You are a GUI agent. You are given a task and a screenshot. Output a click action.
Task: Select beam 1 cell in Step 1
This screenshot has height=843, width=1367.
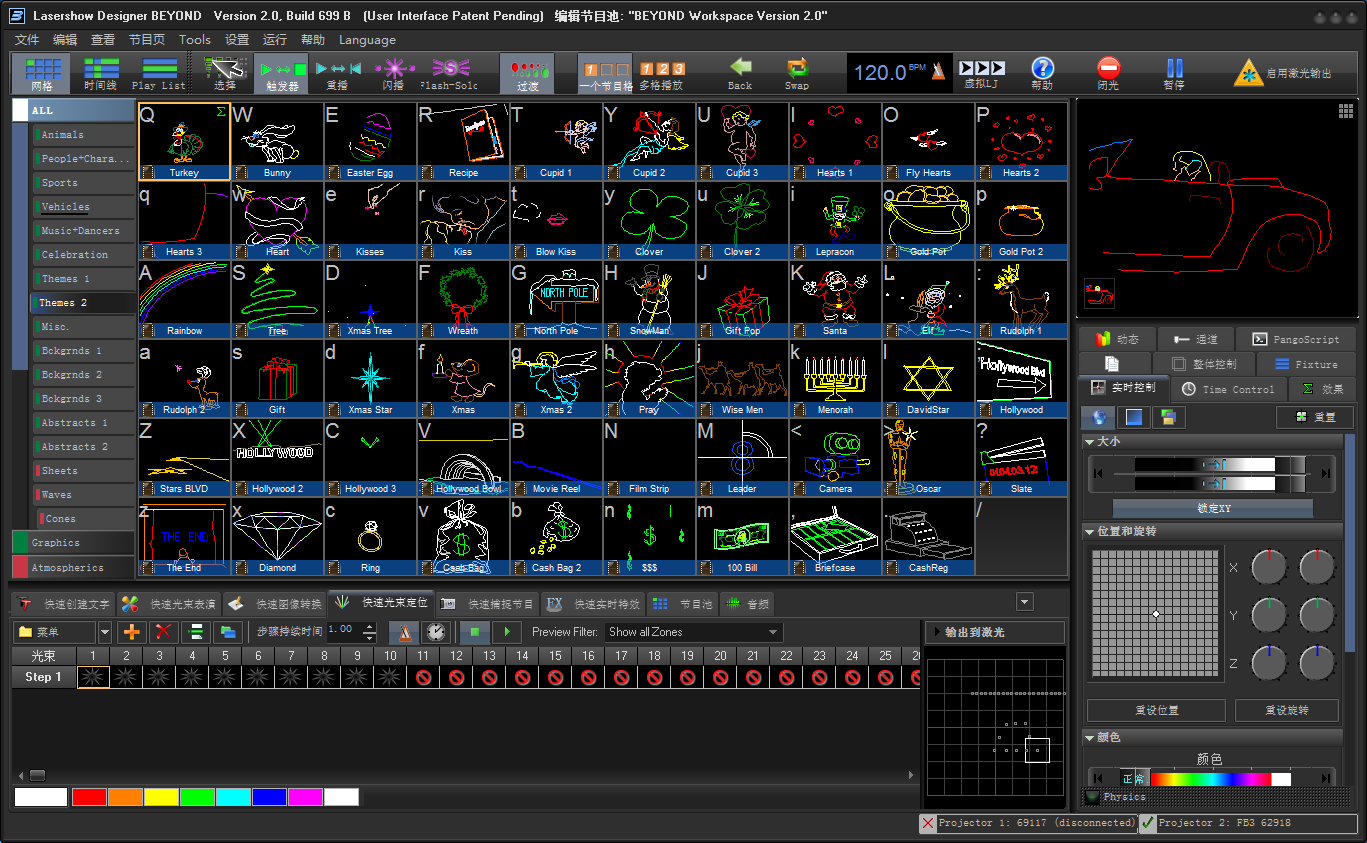click(x=93, y=677)
